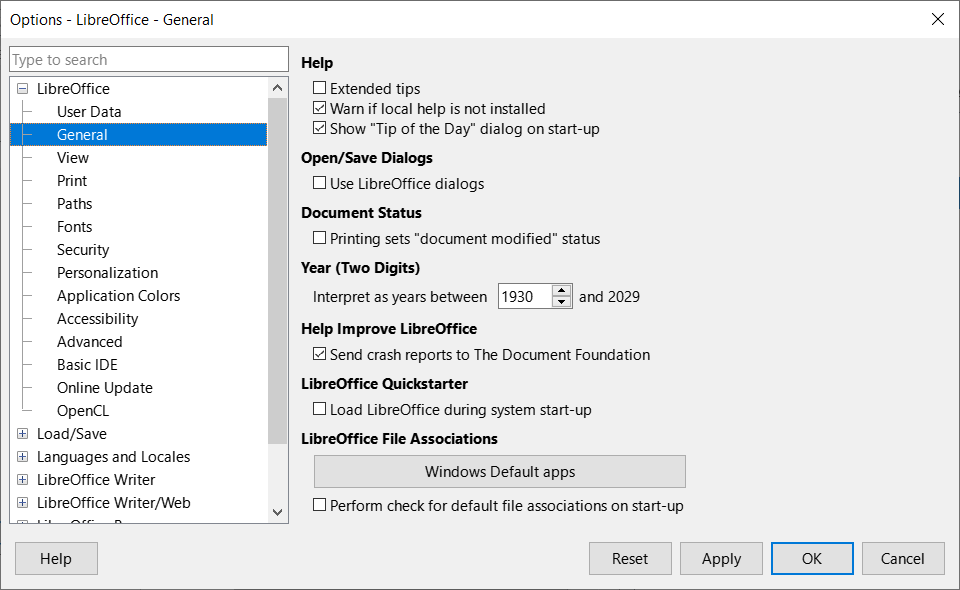Enable the Extended tips checkbox
Viewport: 960px width, 590px height.
point(320,88)
